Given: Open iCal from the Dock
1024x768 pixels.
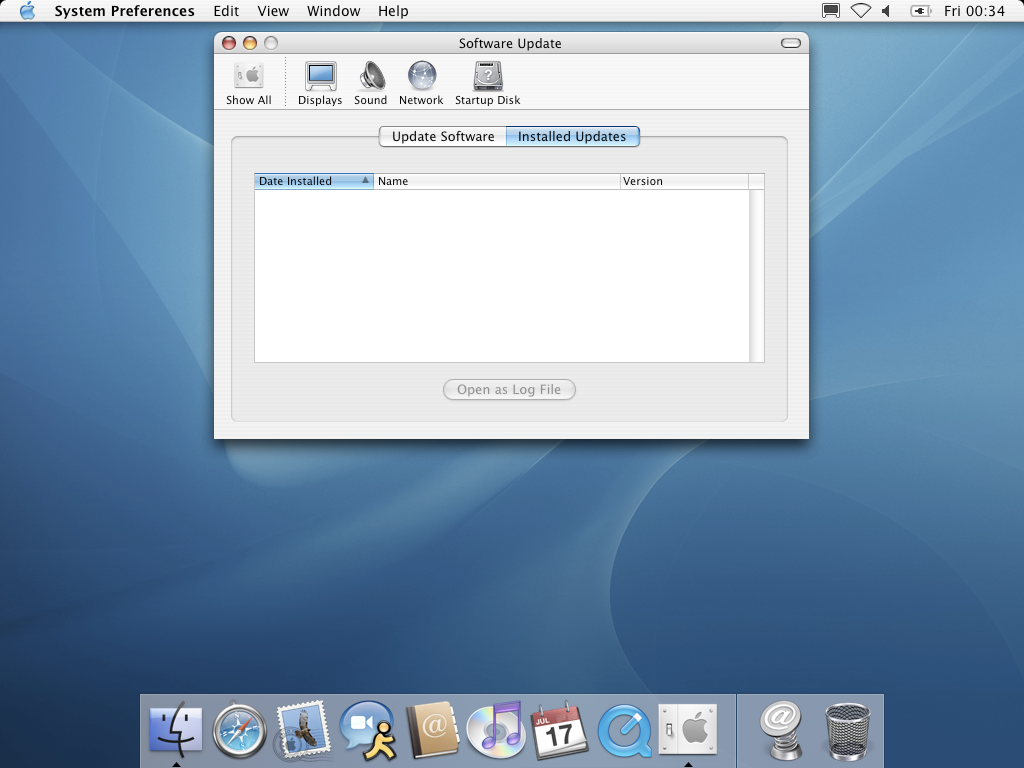Looking at the screenshot, I should pos(560,731).
